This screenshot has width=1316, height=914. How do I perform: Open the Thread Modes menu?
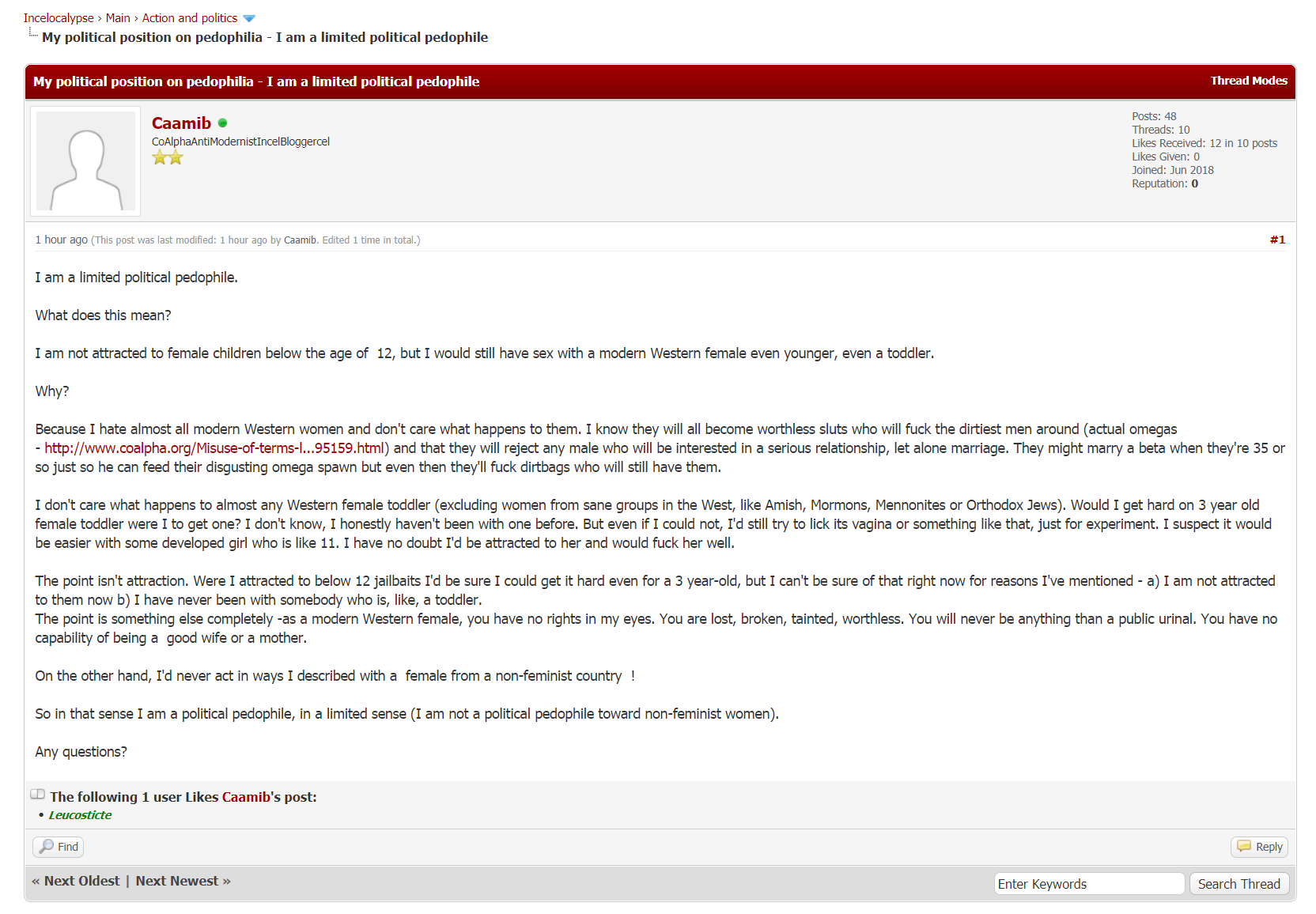(x=1248, y=81)
